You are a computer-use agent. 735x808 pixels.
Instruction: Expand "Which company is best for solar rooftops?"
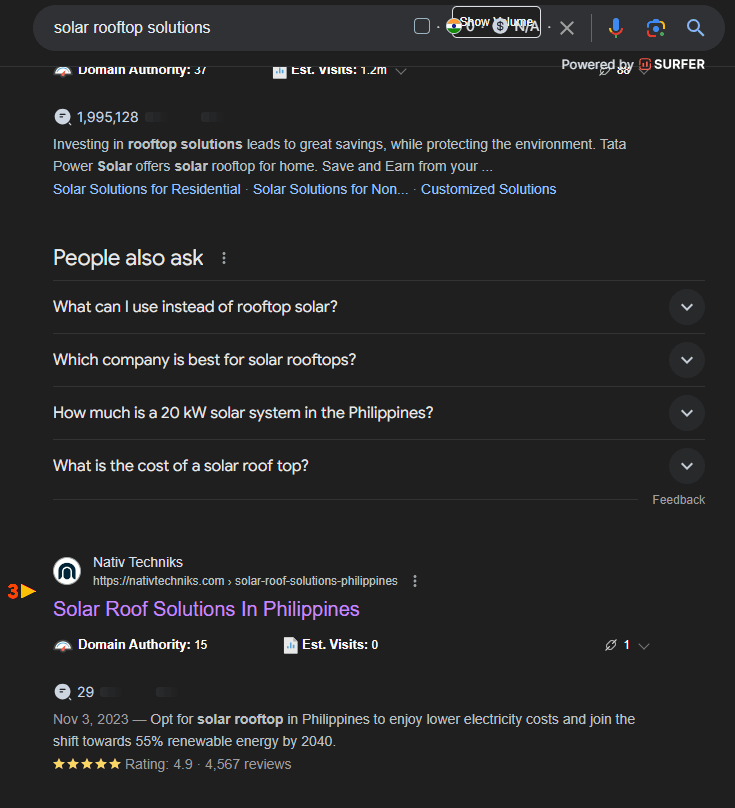tap(686, 360)
